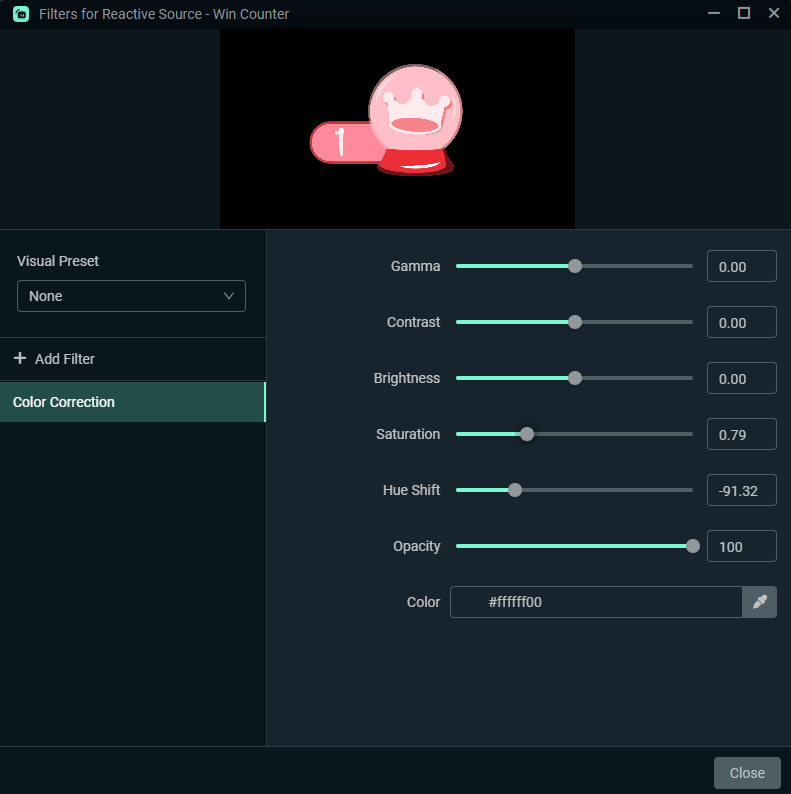Click the Visual Preset dropdown chevron

[x=229, y=296]
